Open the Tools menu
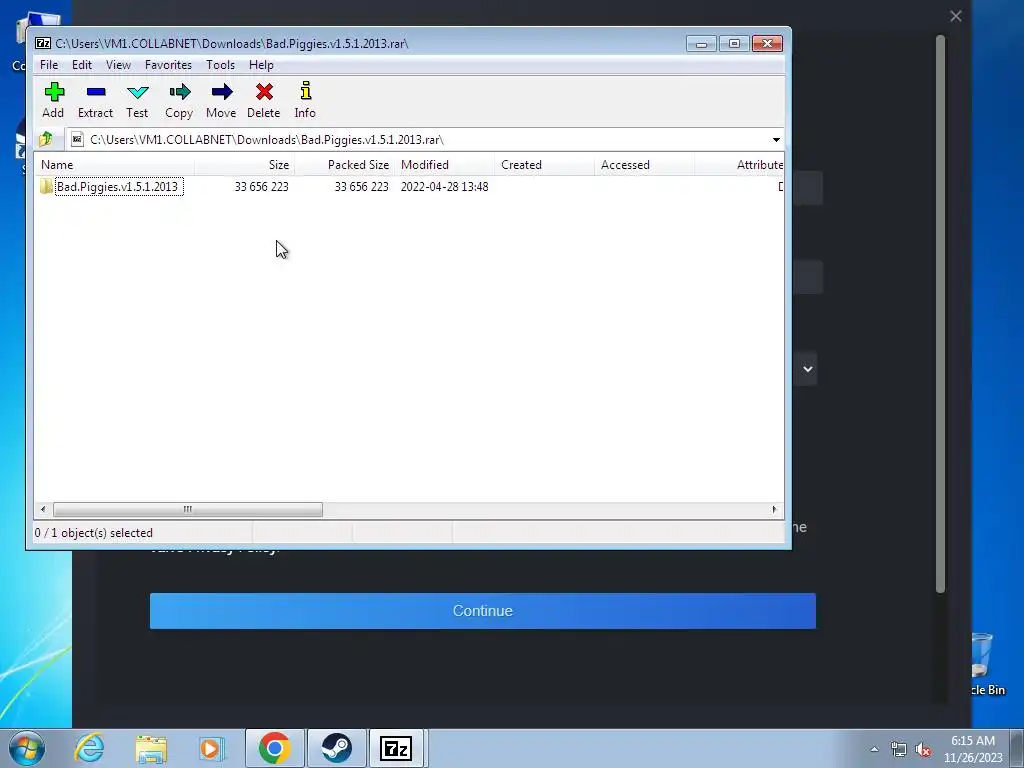1024x768 pixels. coord(220,65)
